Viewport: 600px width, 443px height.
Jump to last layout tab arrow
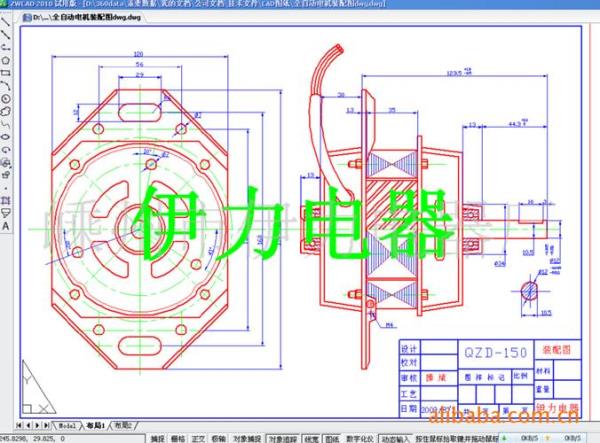click(x=46, y=425)
